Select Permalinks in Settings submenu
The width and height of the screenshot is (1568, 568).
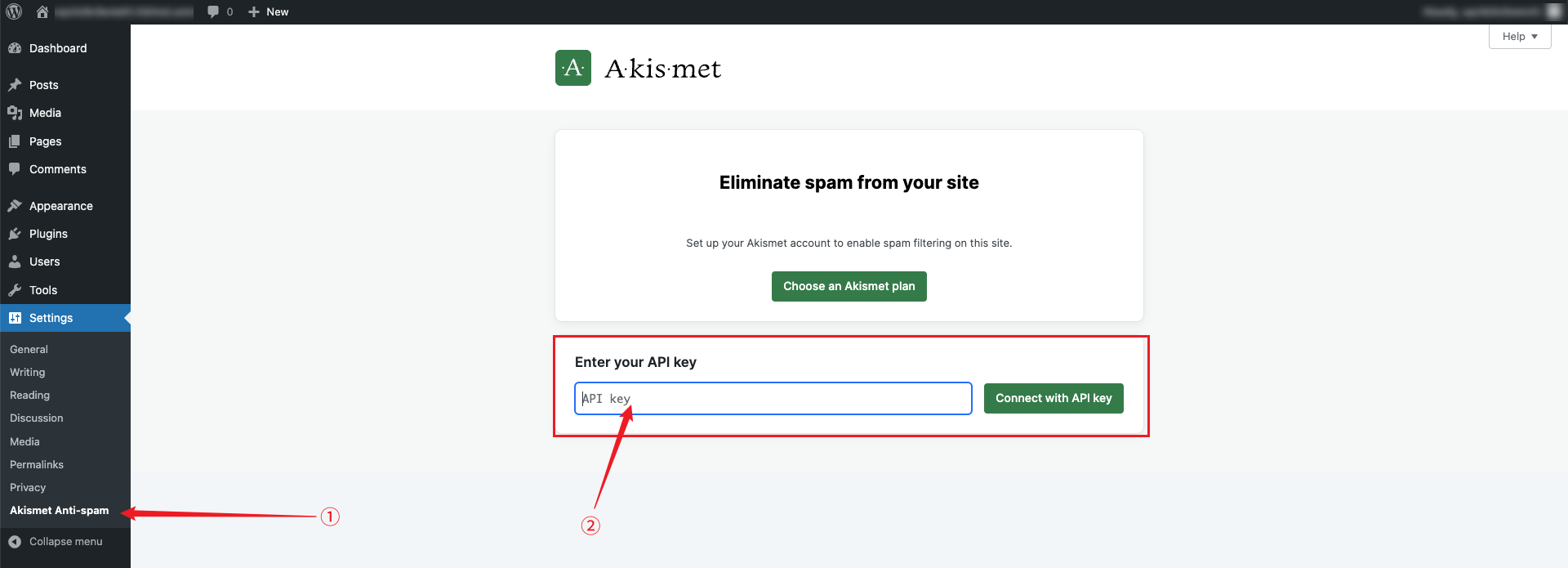(37, 464)
